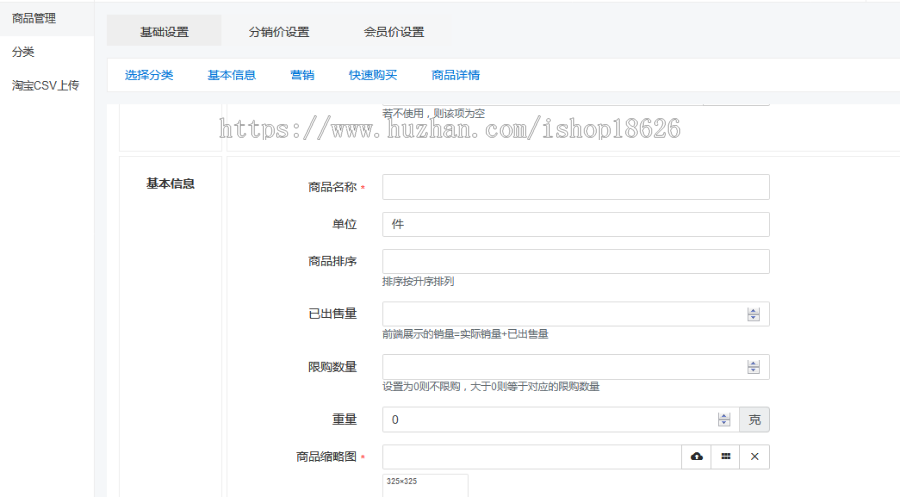Focus the 商品缩略图 path field

tap(532, 457)
